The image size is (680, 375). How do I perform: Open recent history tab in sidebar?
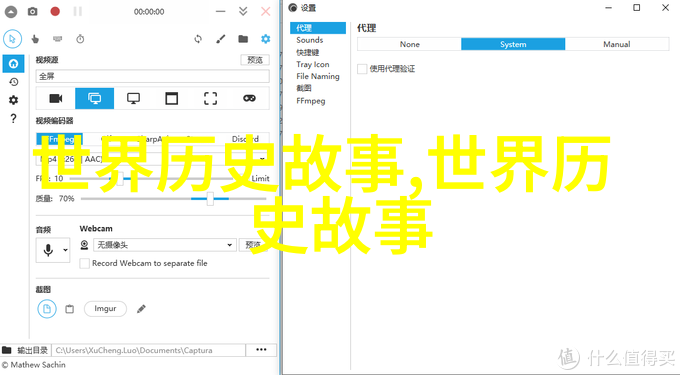click(x=13, y=82)
